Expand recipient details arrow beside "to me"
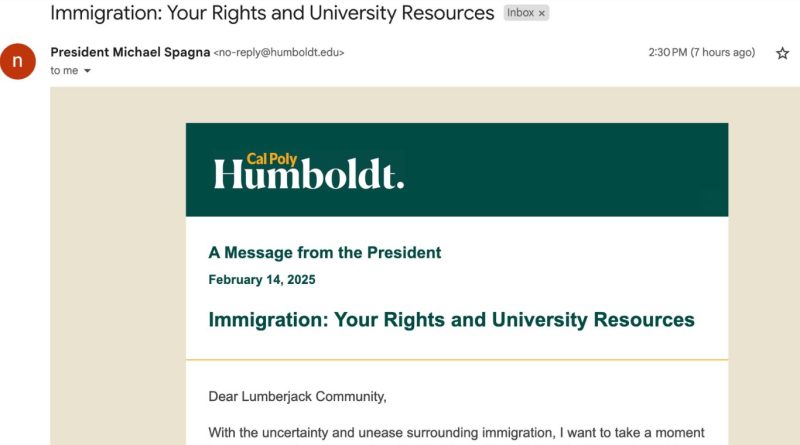This screenshot has width=800, height=445. [x=87, y=71]
